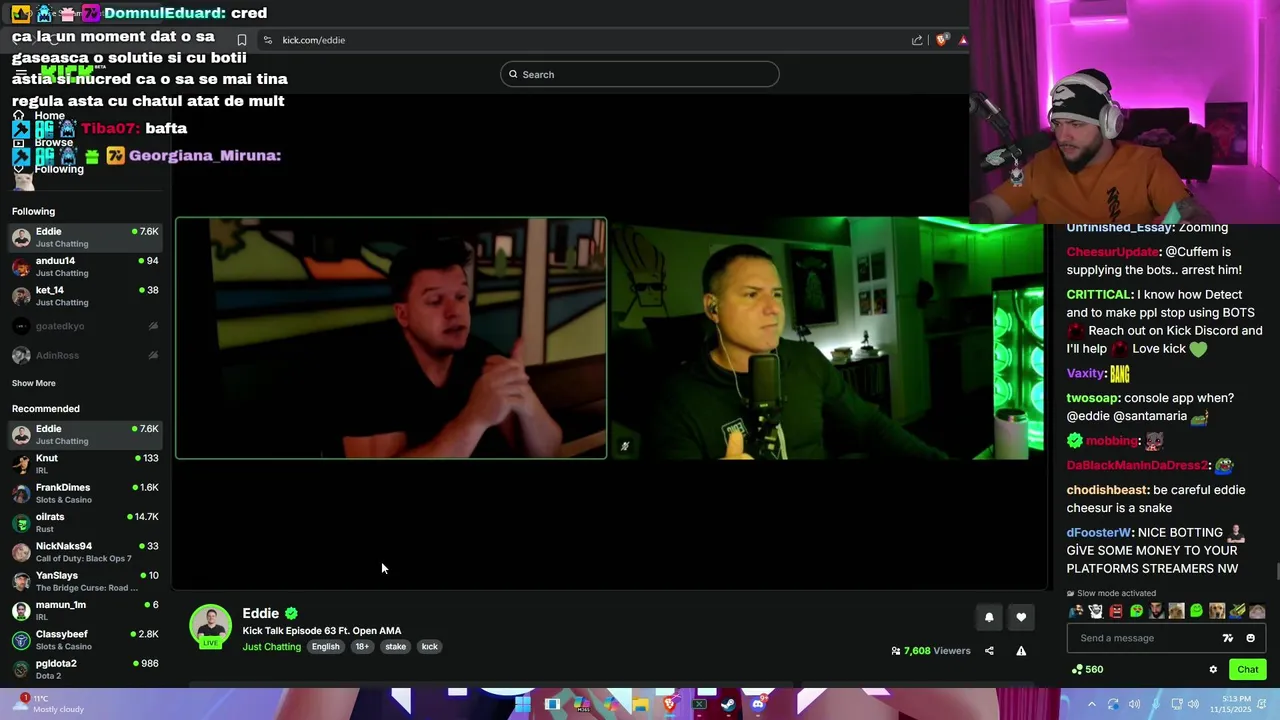Open the Browse link in sidebar
This screenshot has width=1280, height=720.
53,142
